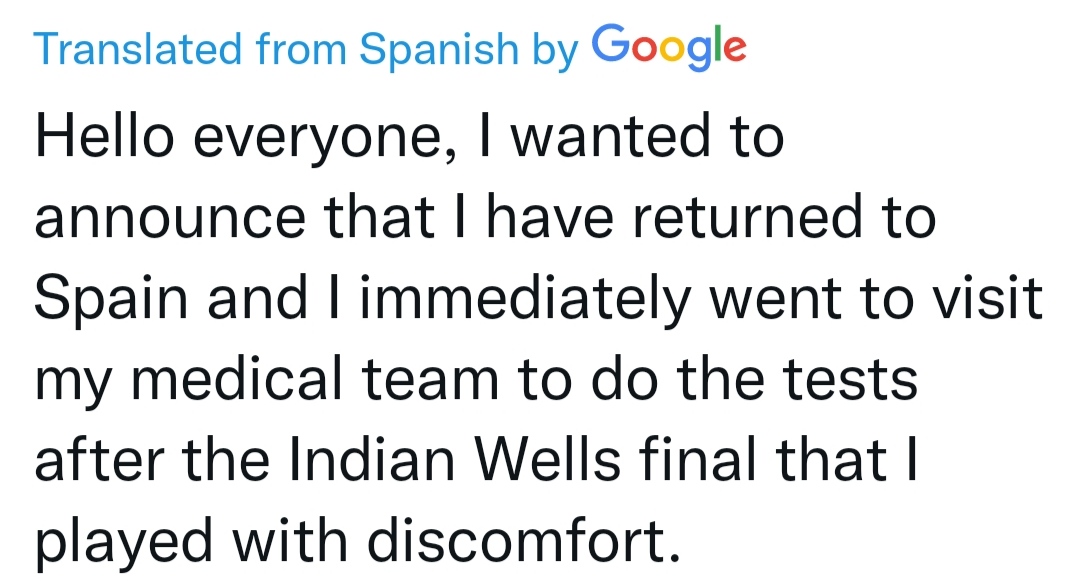The width and height of the screenshot is (1080, 586).
Task: Select the word 'returned' in the second line
Action: 748,217
